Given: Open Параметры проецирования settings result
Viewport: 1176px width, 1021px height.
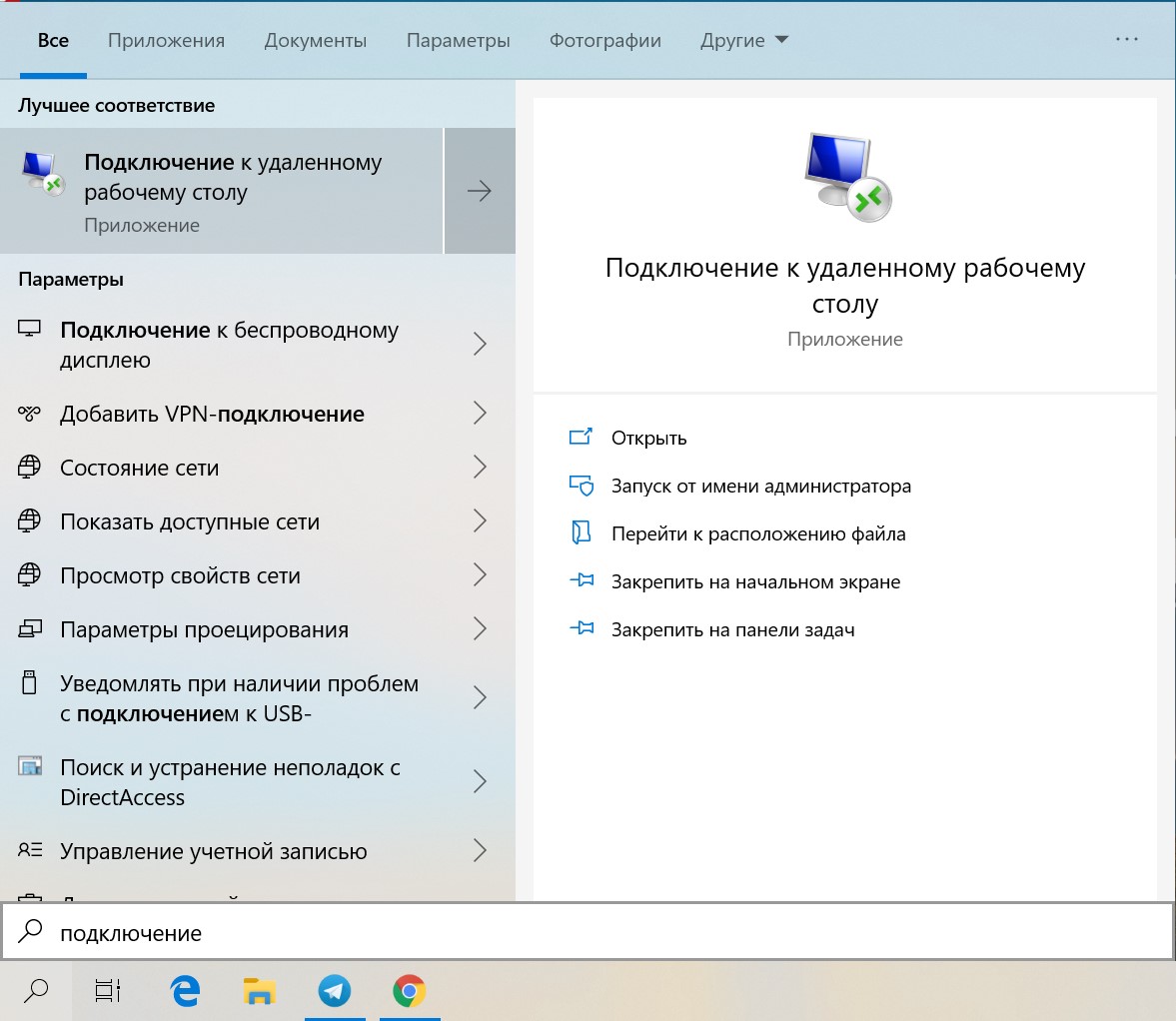Looking at the screenshot, I should [x=204, y=630].
